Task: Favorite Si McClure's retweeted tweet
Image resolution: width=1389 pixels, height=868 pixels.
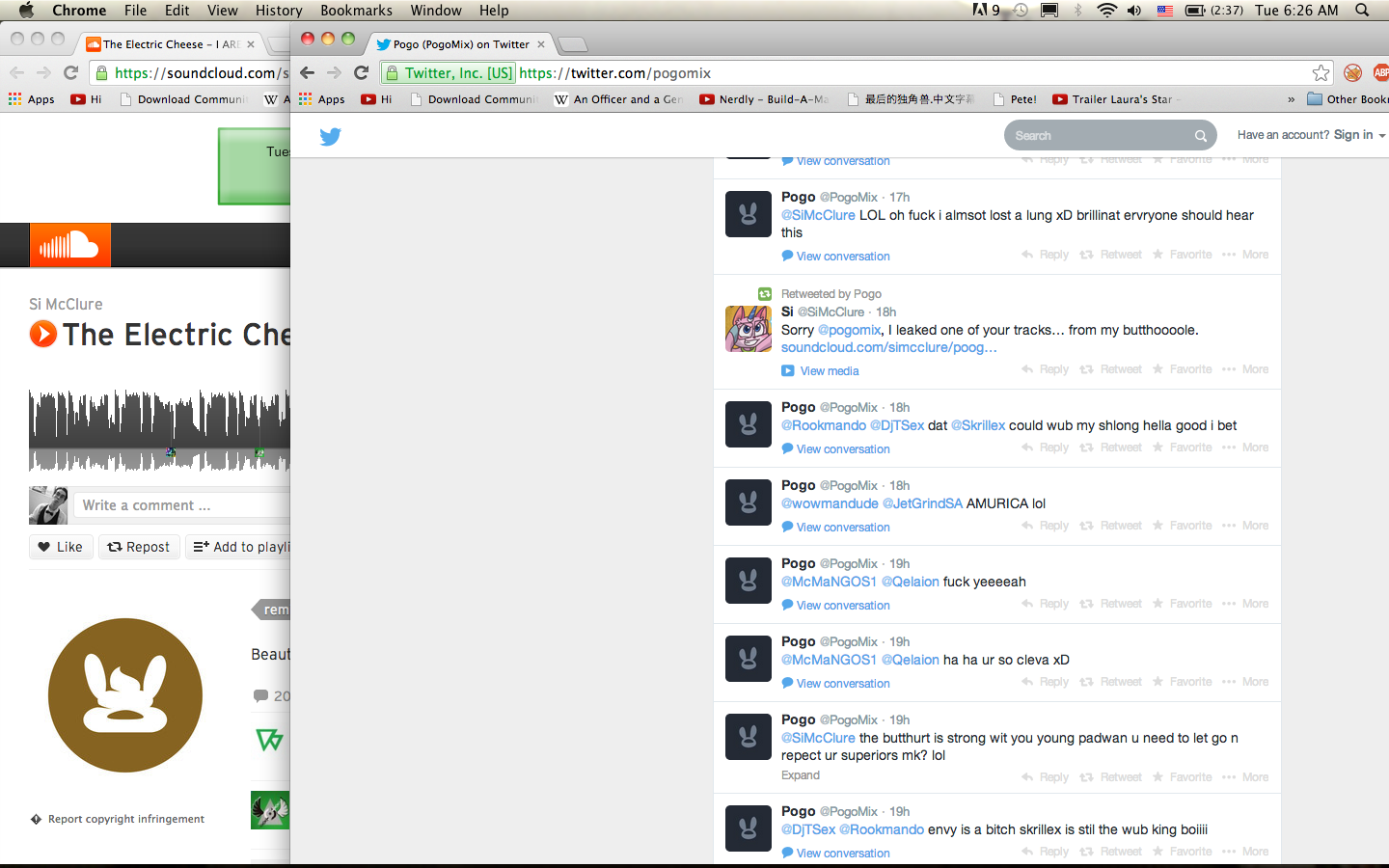Action: tap(1182, 369)
